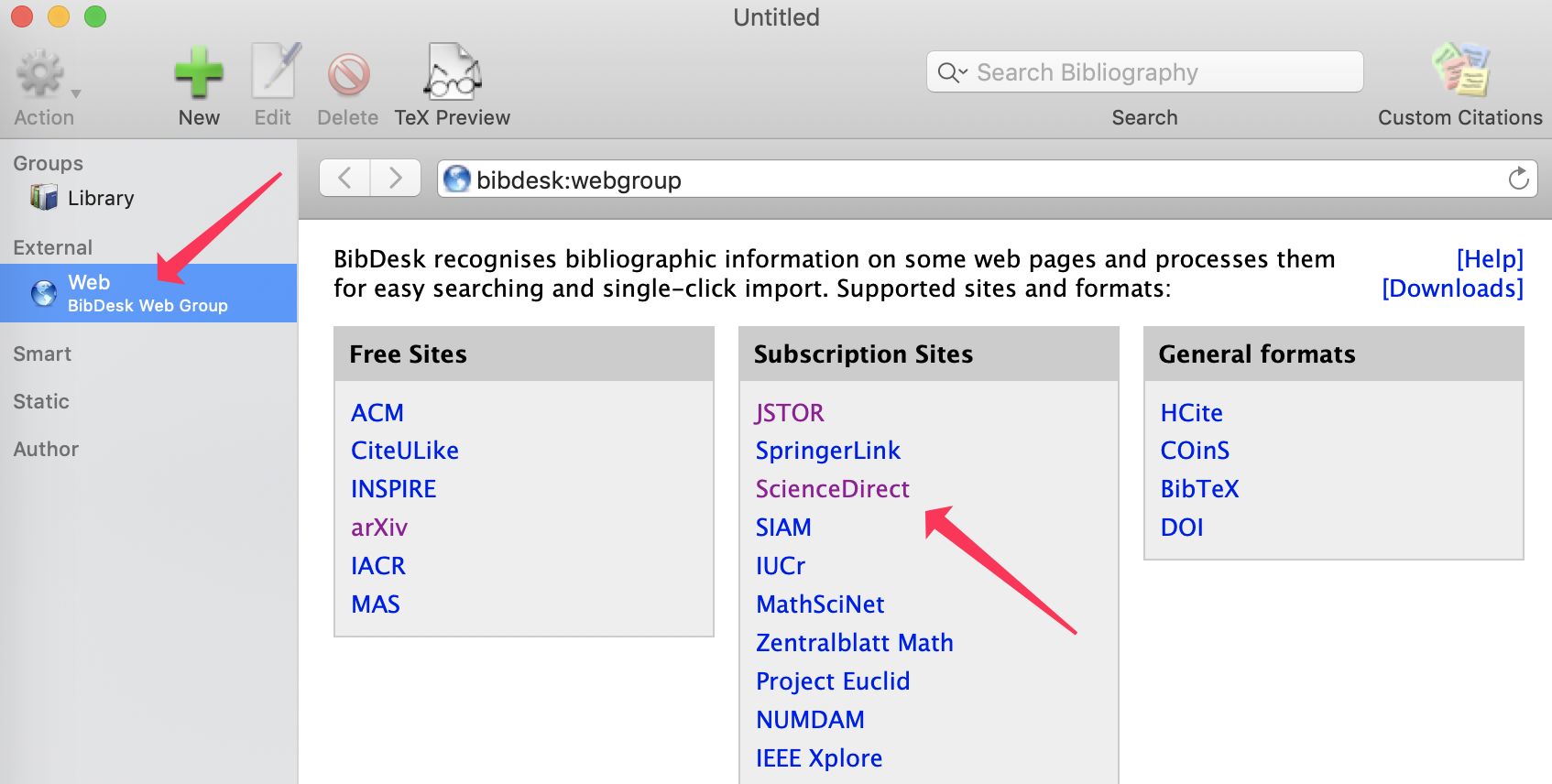Click the Static groups heading
The width and height of the screenshot is (1552, 784).
click(41, 401)
